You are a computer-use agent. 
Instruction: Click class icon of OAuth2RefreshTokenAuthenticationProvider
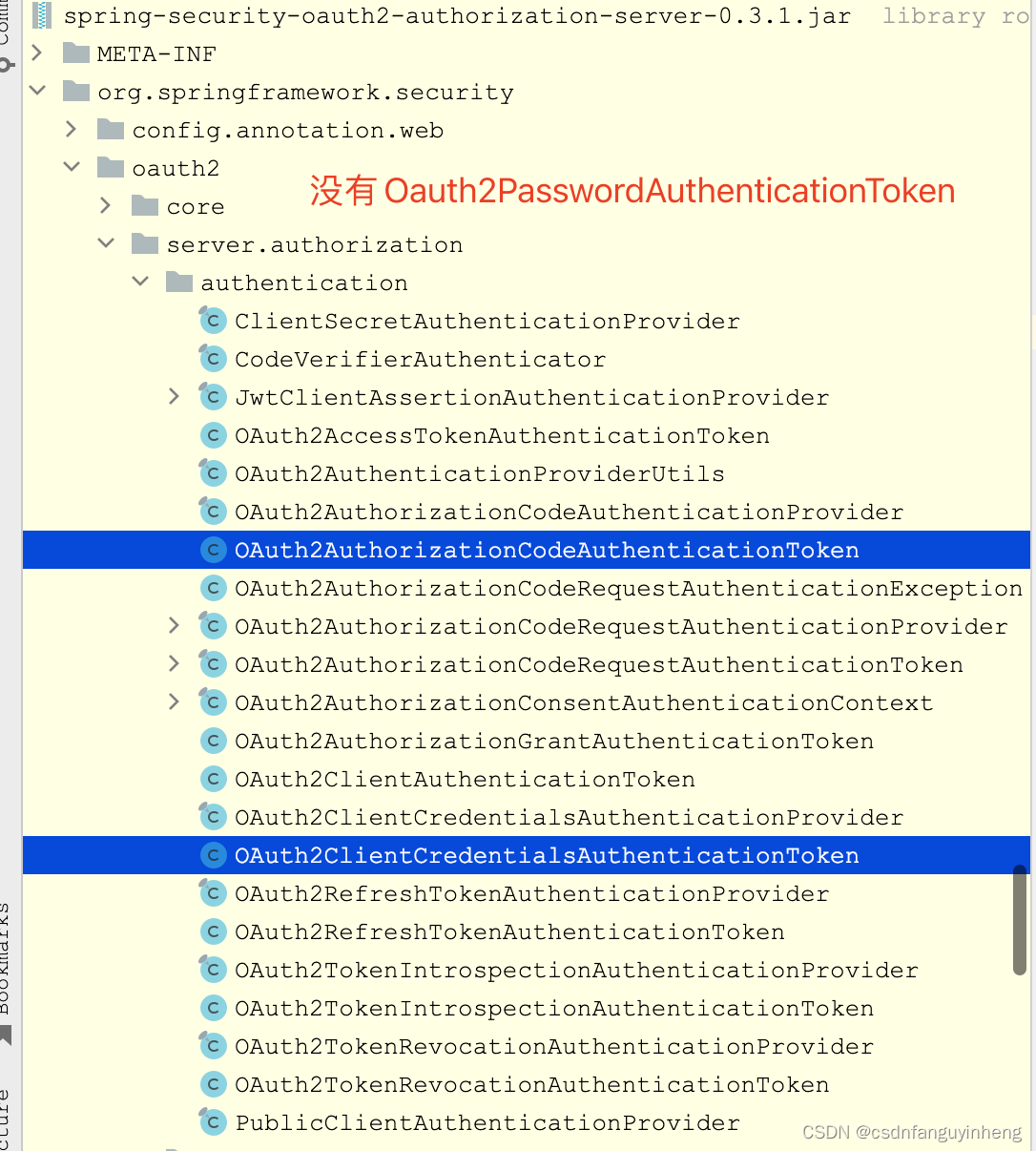click(213, 893)
